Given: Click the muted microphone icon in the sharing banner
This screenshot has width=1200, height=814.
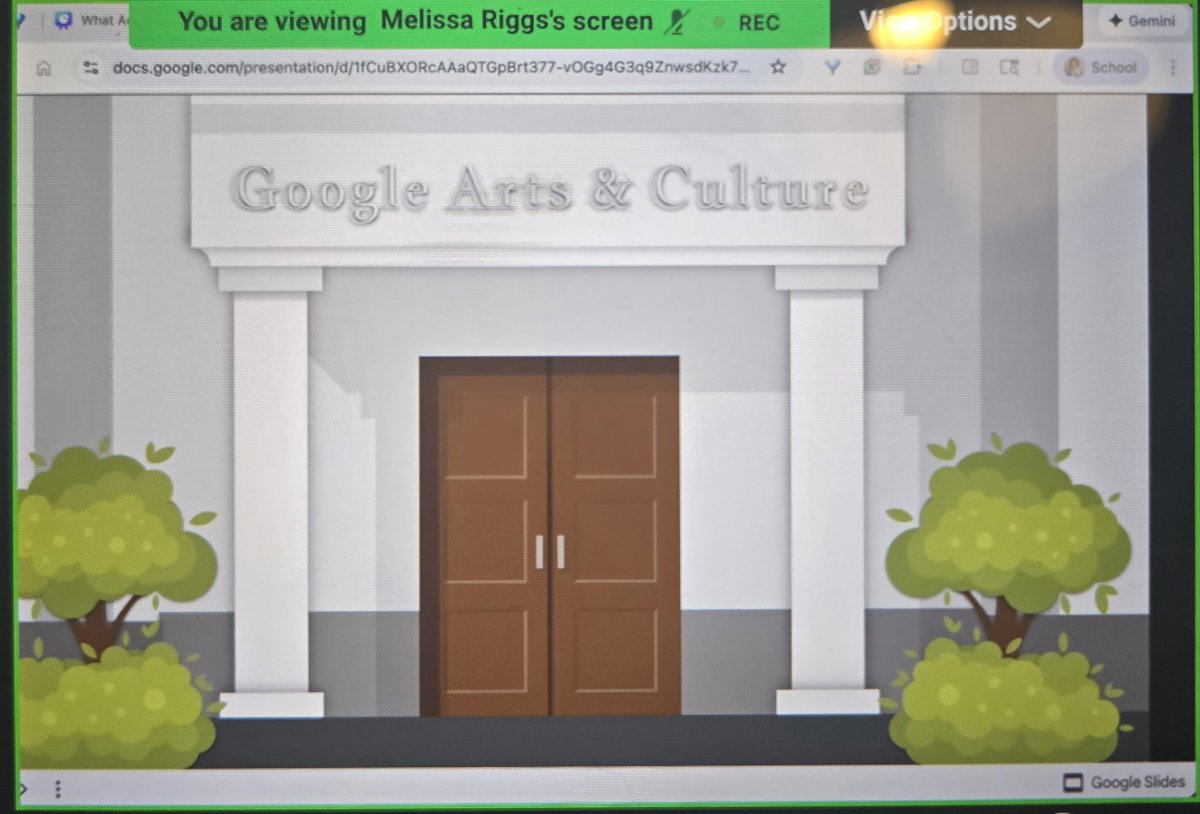Looking at the screenshot, I should [x=676, y=22].
